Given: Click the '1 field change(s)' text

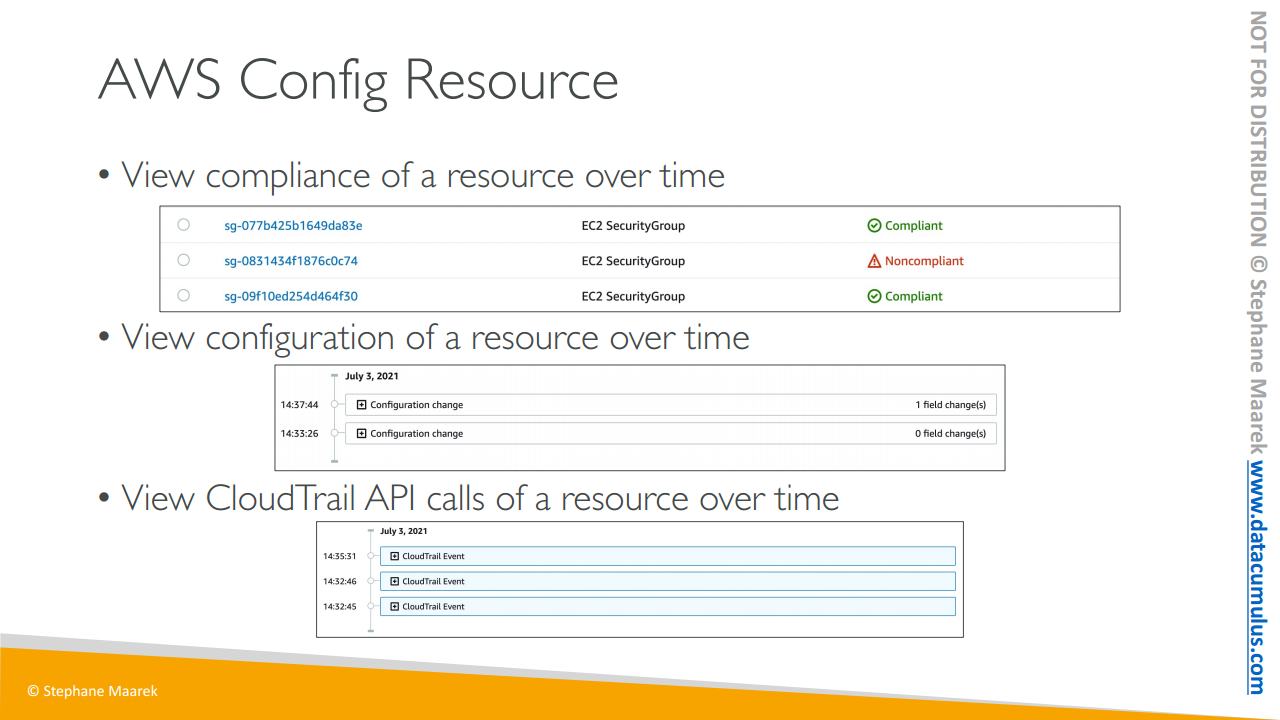Looking at the screenshot, I should click(950, 405).
